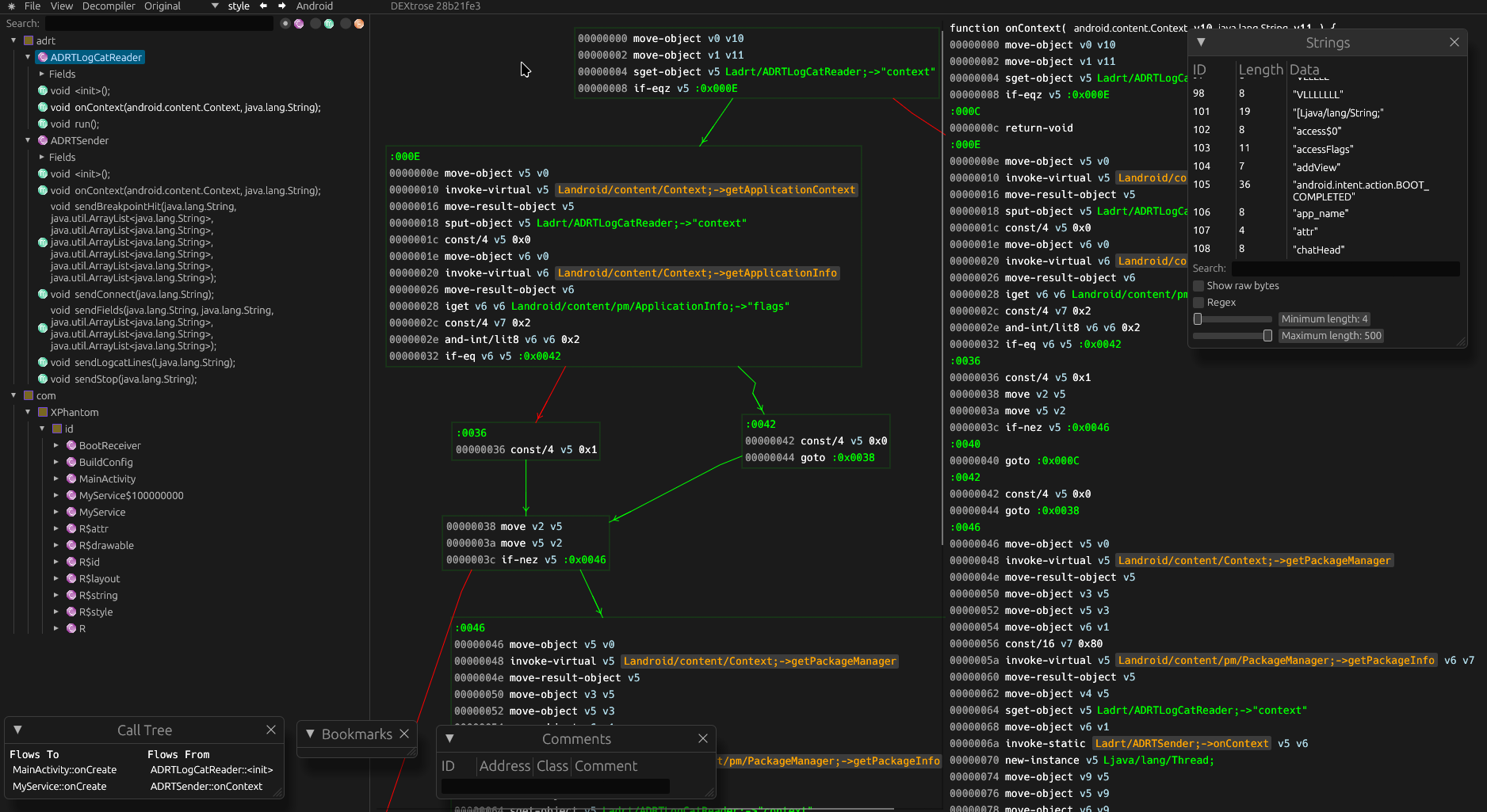Screen dimensions: 1487x812
Task: Click the forward navigation arrow
Action: click(281, 6)
